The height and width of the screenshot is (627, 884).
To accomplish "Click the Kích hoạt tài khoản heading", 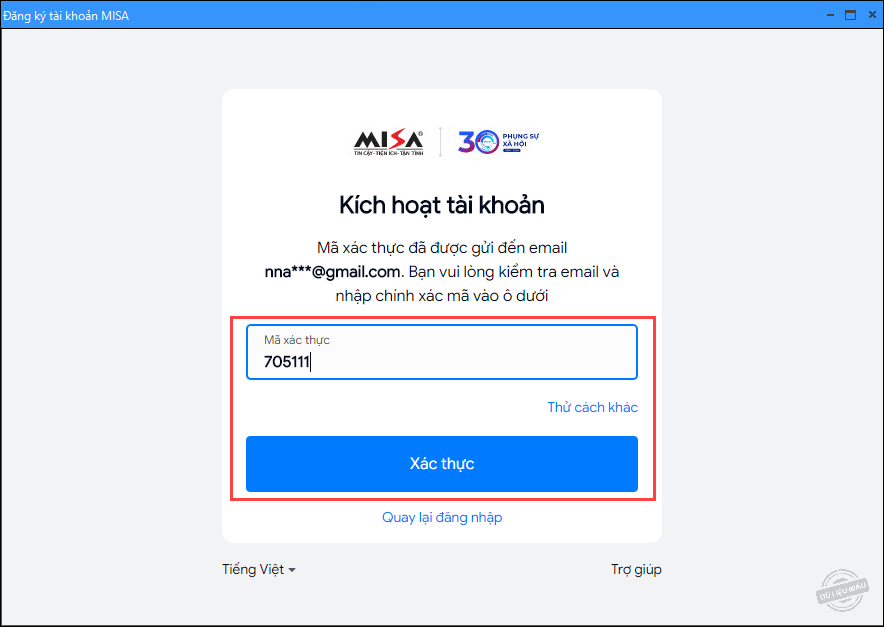I will click(x=442, y=205).
